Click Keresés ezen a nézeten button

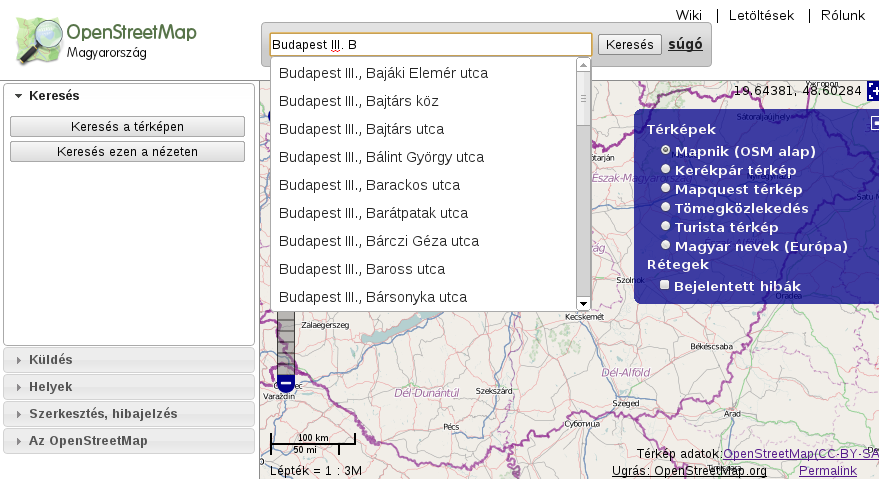point(127,151)
